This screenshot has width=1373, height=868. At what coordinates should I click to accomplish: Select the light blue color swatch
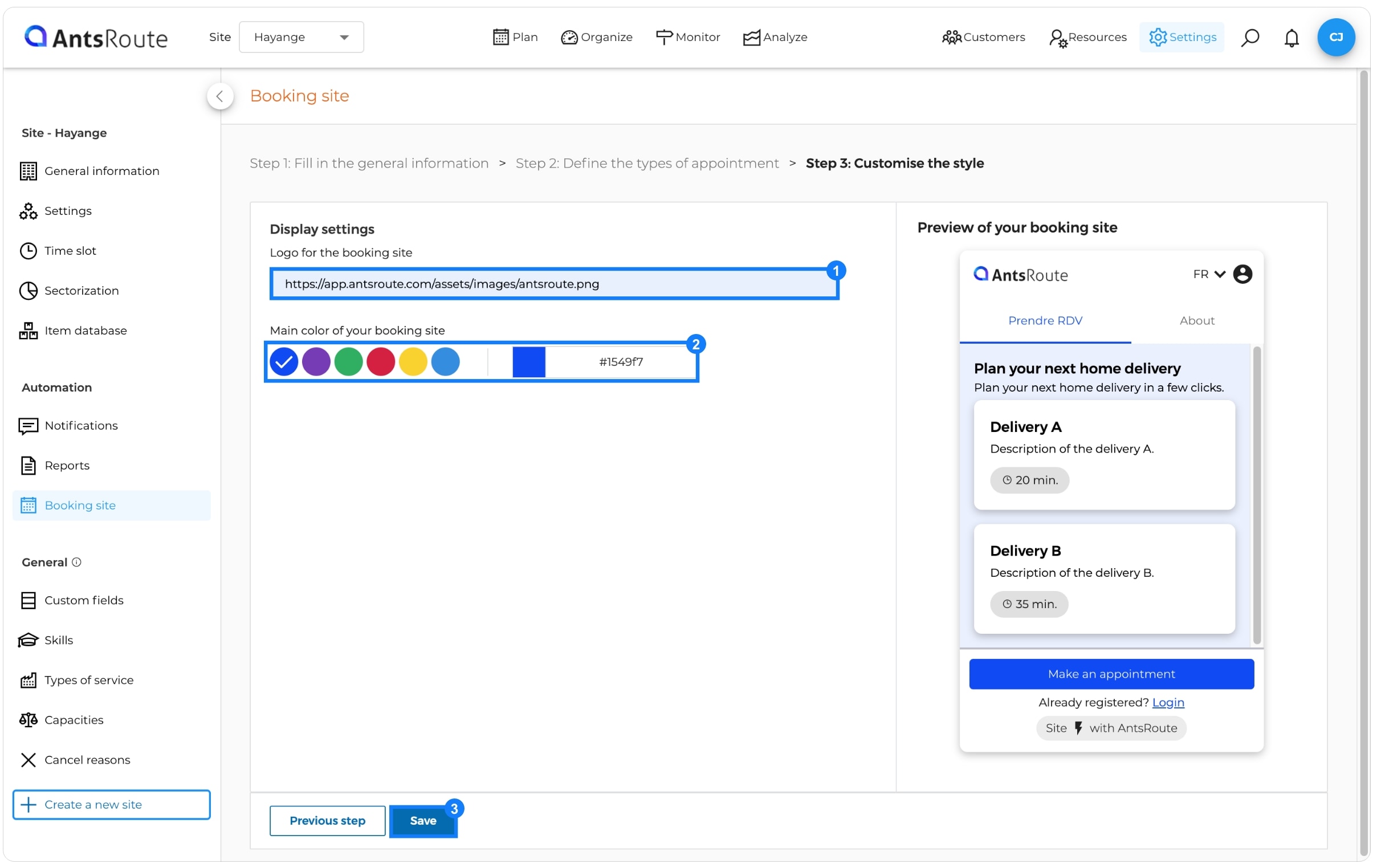[x=445, y=362]
